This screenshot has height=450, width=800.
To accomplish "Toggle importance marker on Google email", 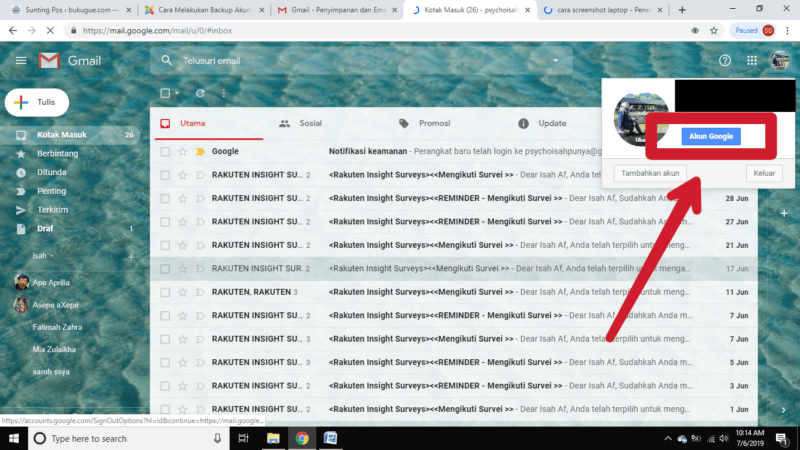I will pyautogui.click(x=200, y=152).
